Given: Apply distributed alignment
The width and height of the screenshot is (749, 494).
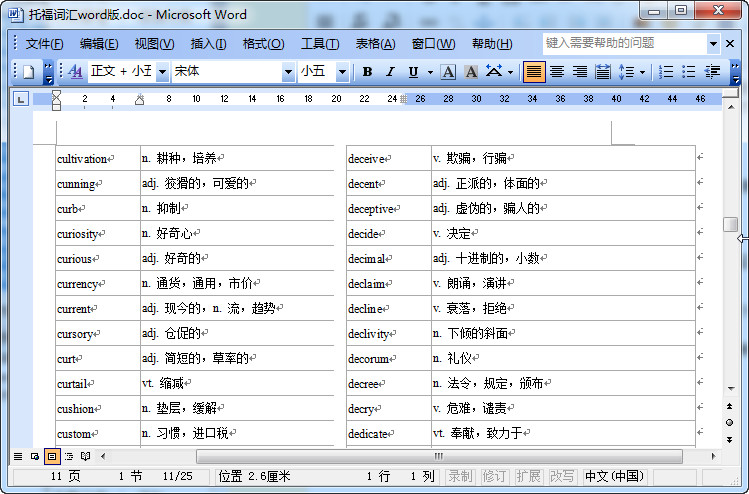Looking at the screenshot, I should point(602,72).
